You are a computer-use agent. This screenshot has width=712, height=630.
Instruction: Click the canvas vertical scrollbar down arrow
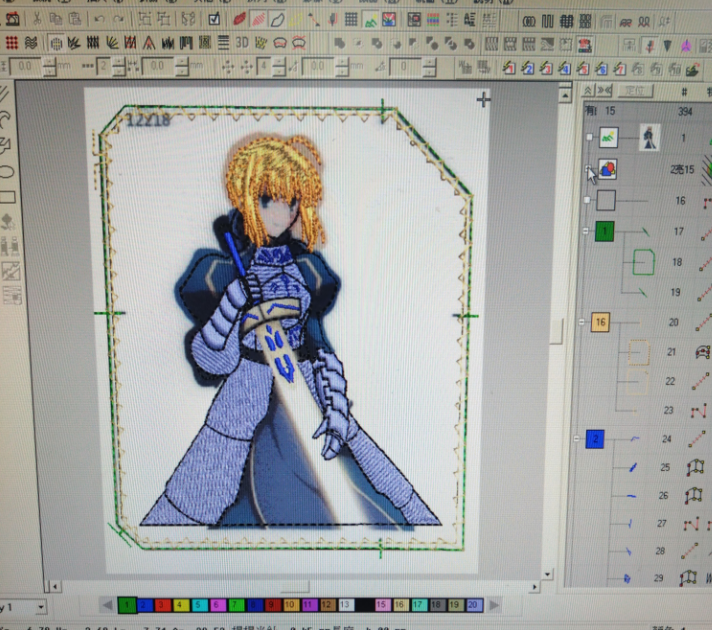[548, 575]
